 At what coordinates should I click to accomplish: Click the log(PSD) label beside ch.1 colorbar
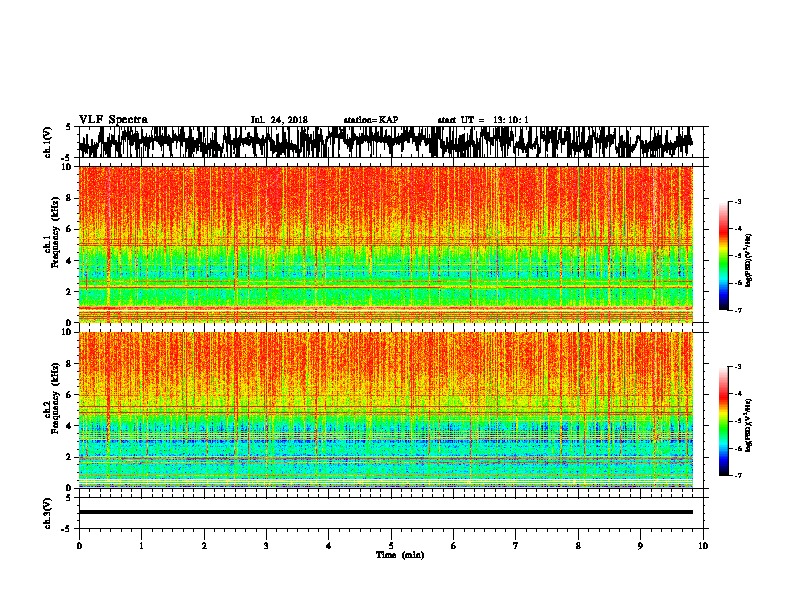[749, 260]
